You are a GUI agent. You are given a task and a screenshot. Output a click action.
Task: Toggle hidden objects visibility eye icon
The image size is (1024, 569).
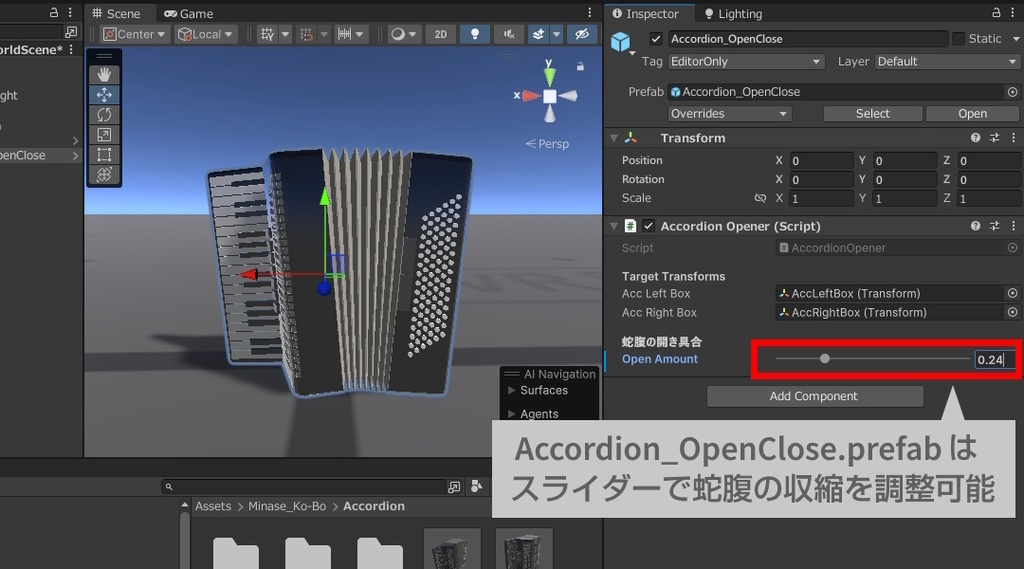coord(581,34)
